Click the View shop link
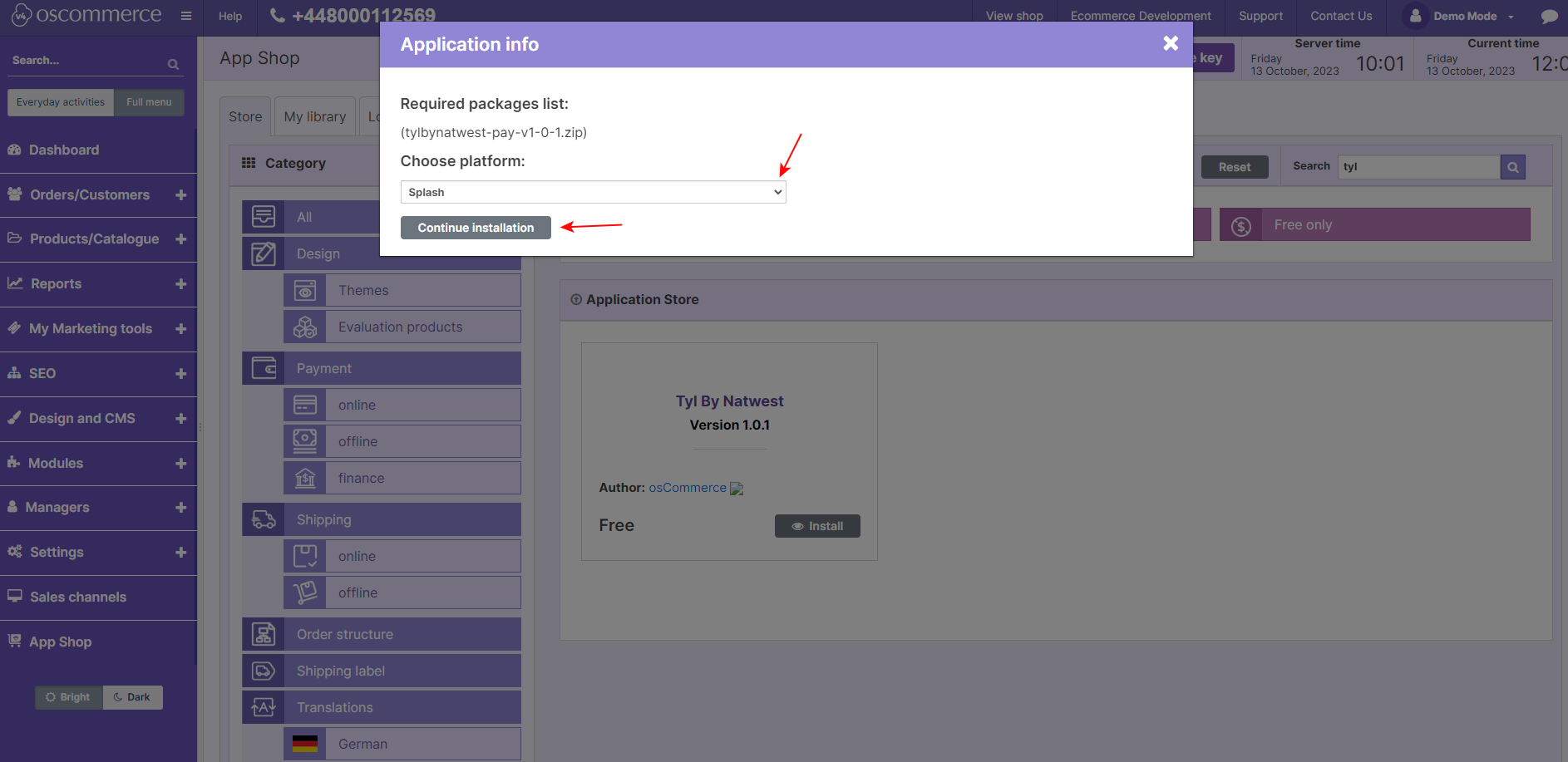Image resolution: width=1568 pixels, height=762 pixels. click(1014, 16)
